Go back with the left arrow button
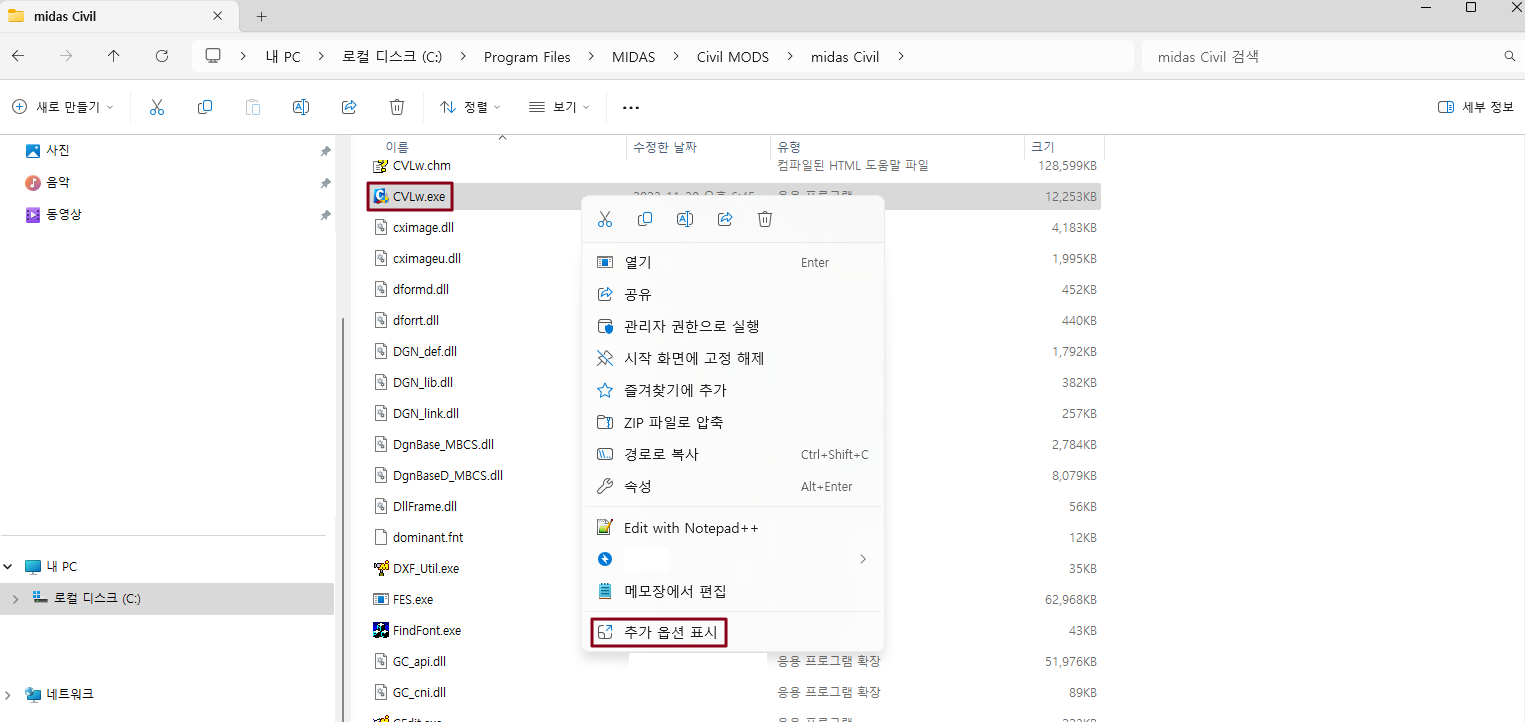Image resolution: width=1525 pixels, height=722 pixels. [x=18, y=56]
